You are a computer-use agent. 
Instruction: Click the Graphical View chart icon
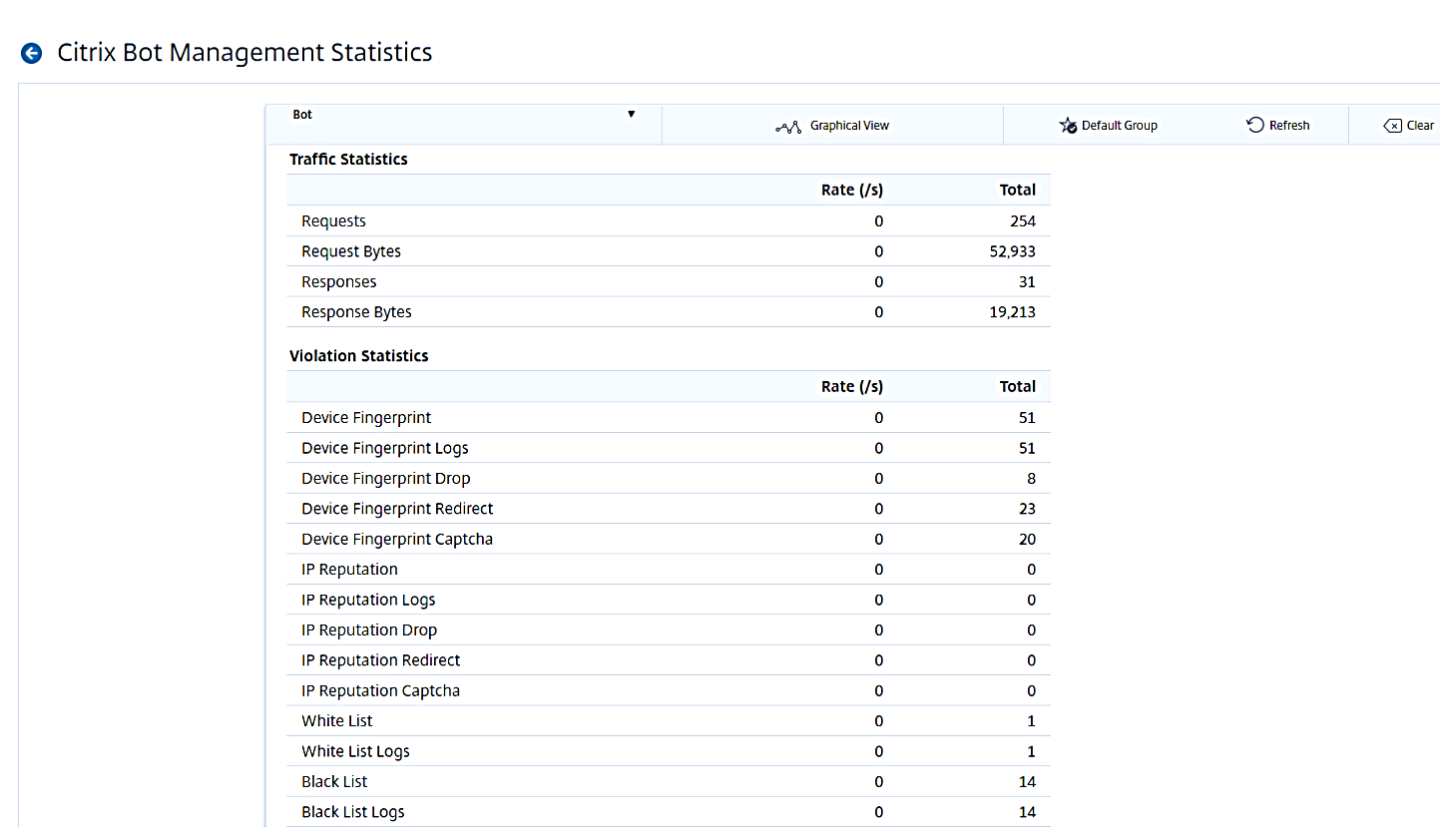coord(787,127)
